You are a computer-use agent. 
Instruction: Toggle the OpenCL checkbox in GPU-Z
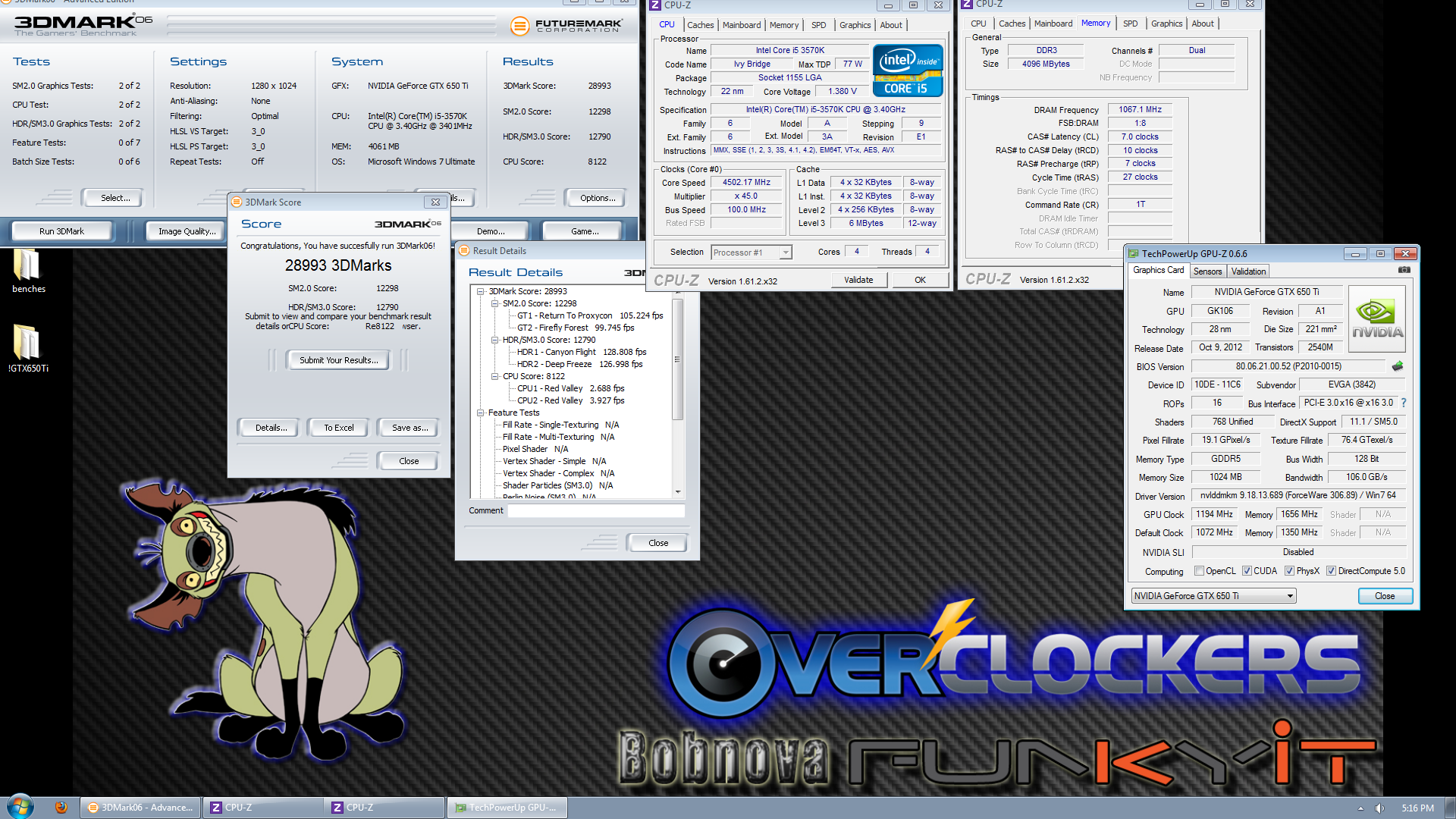click(x=1199, y=571)
